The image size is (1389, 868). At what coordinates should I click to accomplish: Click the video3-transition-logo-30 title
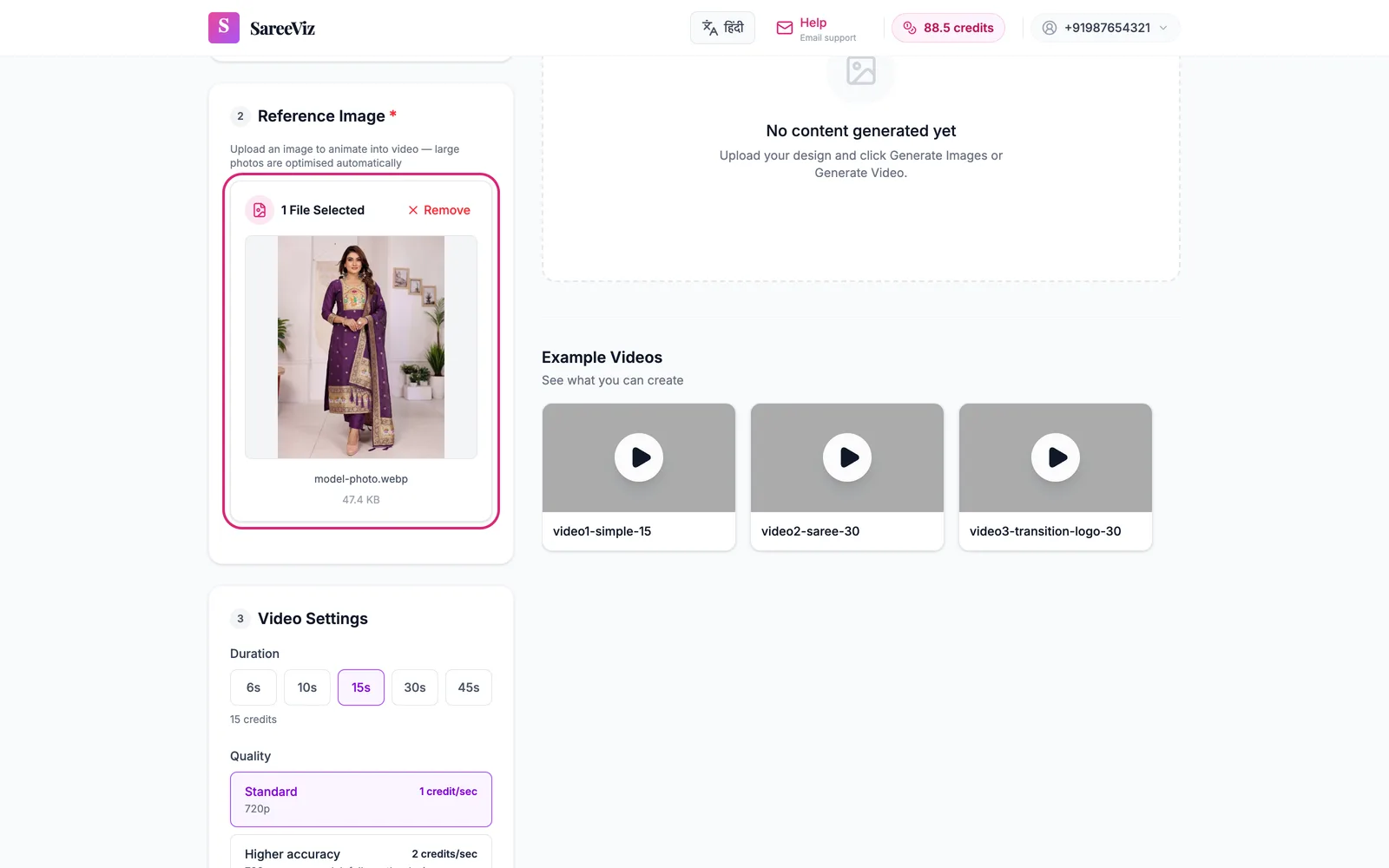[x=1045, y=531]
